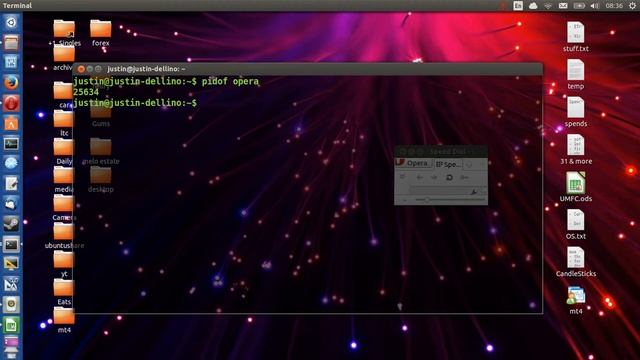Select UMFC.ods spreadsheet file
640x360 pixels.
click(x=576, y=187)
